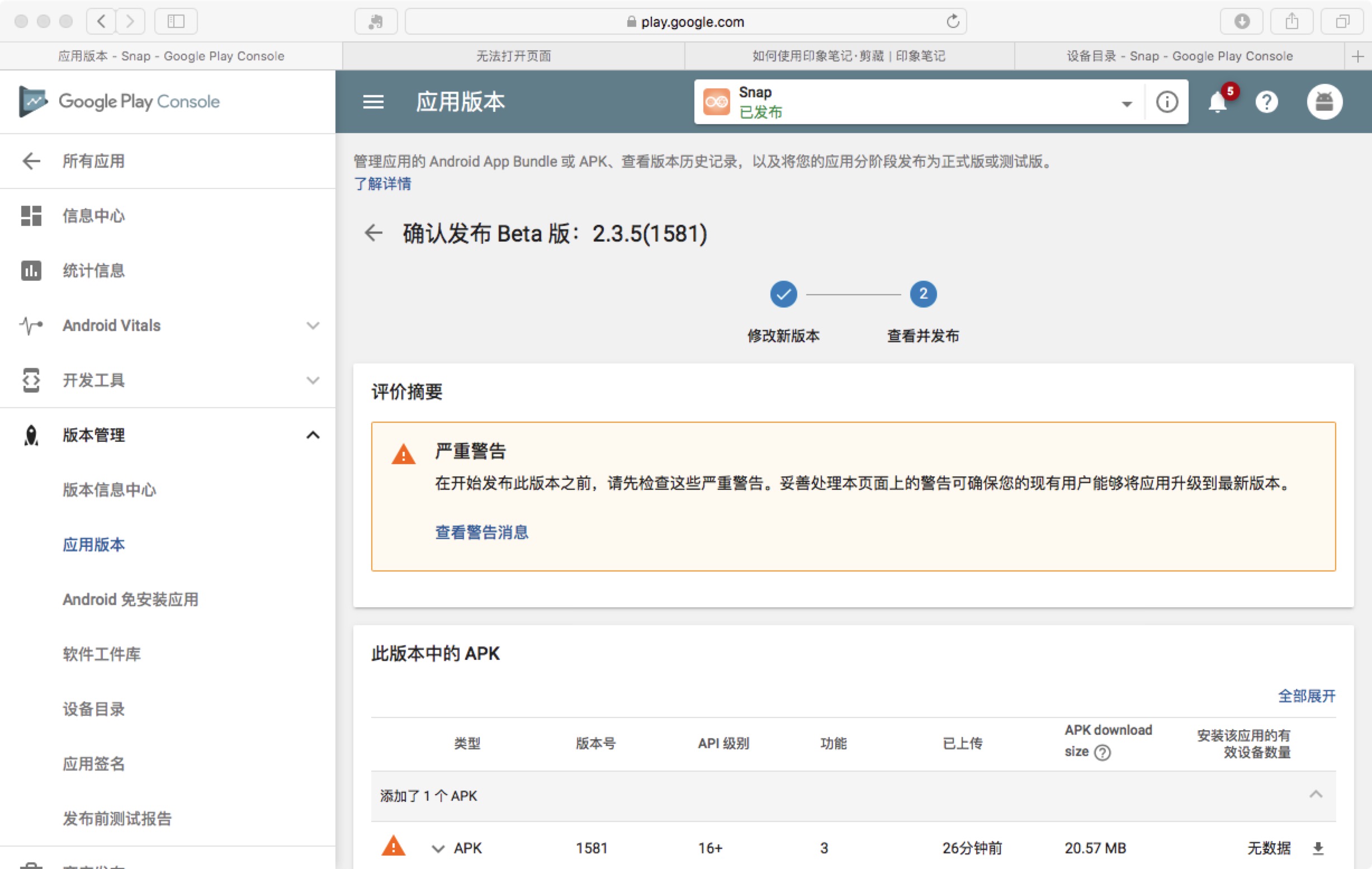Open Safari downloads button
The height and width of the screenshot is (869, 1372).
pos(1242,22)
